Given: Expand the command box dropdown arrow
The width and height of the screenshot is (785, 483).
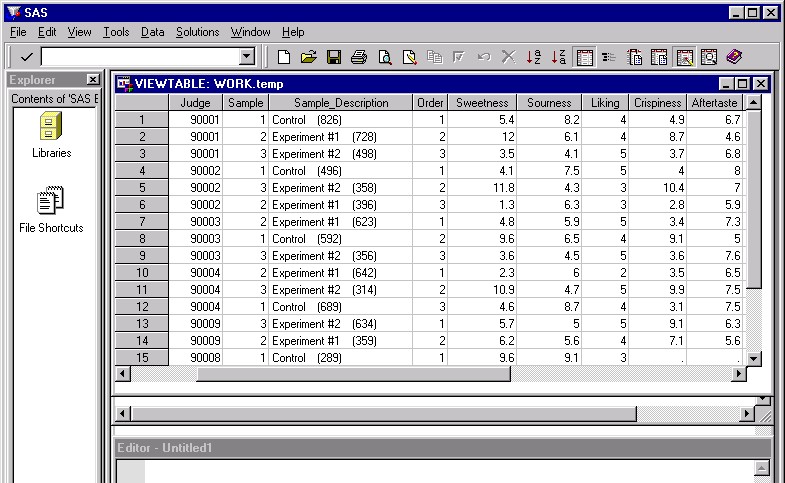Looking at the screenshot, I should click(x=247, y=57).
